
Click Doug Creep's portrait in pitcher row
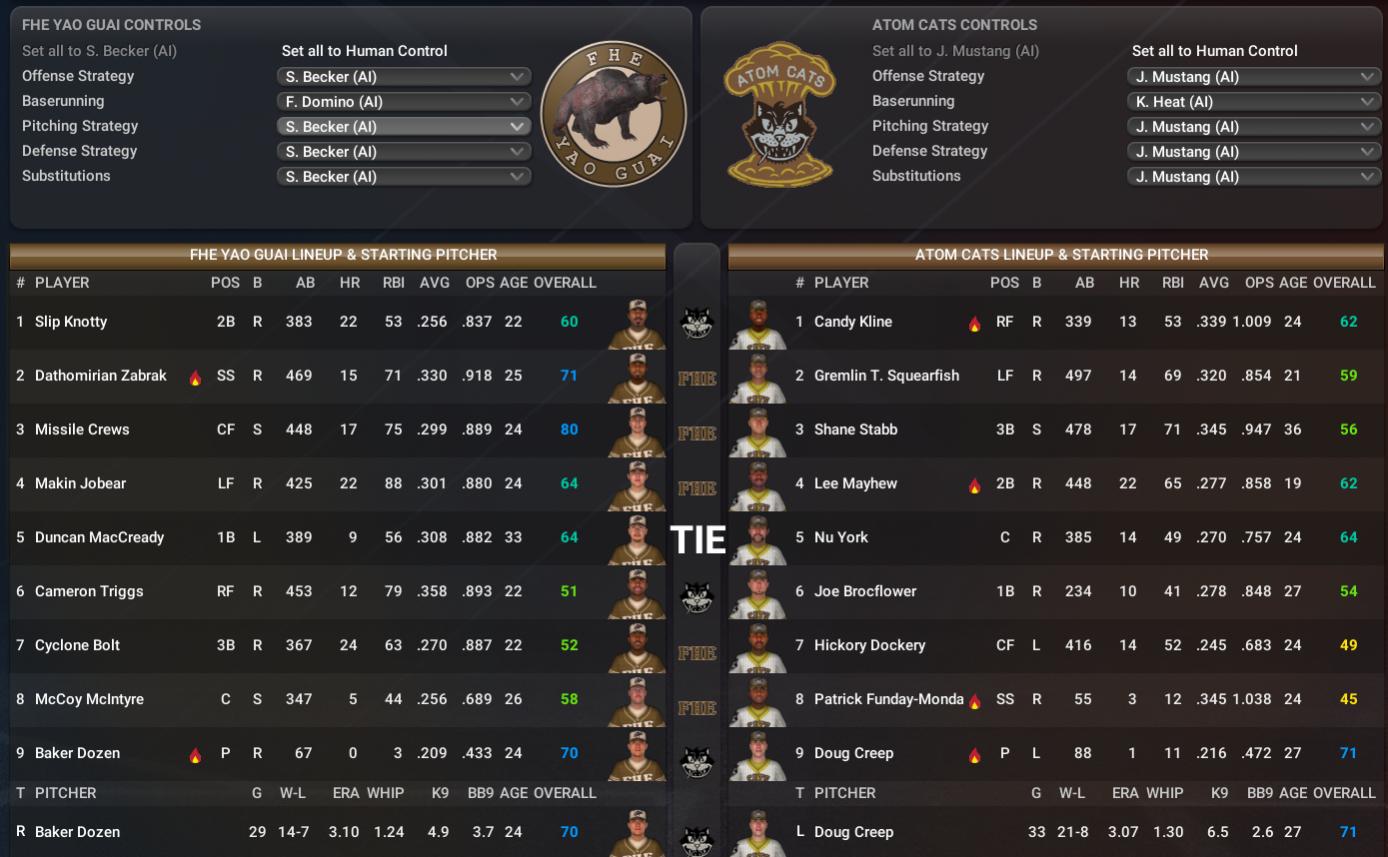(x=758, y=833)
